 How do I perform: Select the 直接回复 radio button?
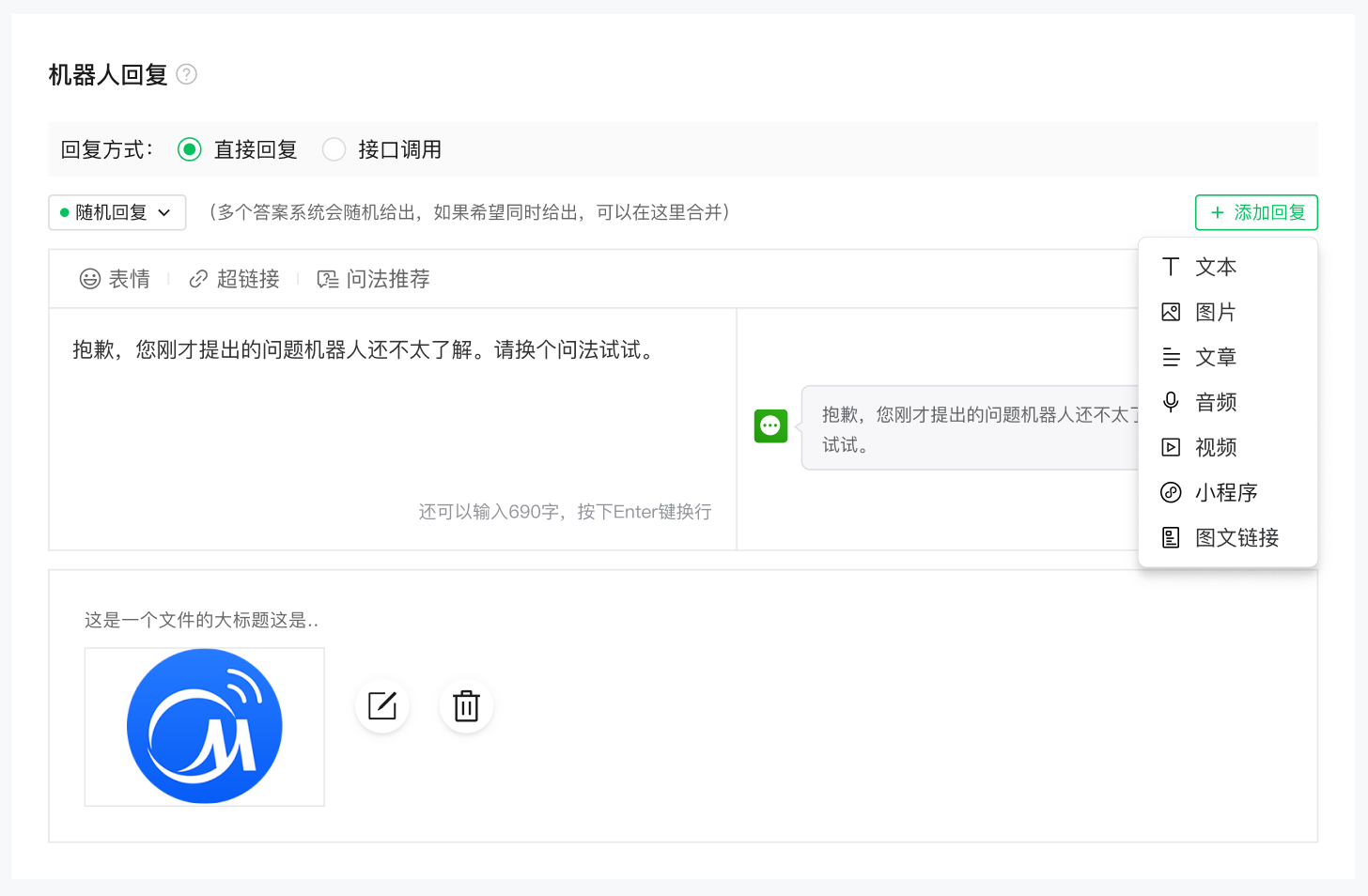click(x=190, y=149)
